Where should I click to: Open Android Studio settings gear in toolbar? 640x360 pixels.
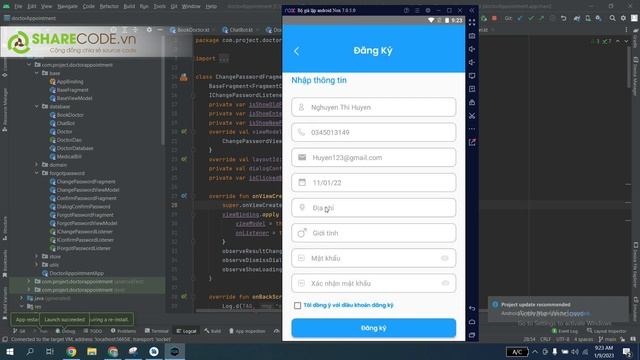pos(623,18)
